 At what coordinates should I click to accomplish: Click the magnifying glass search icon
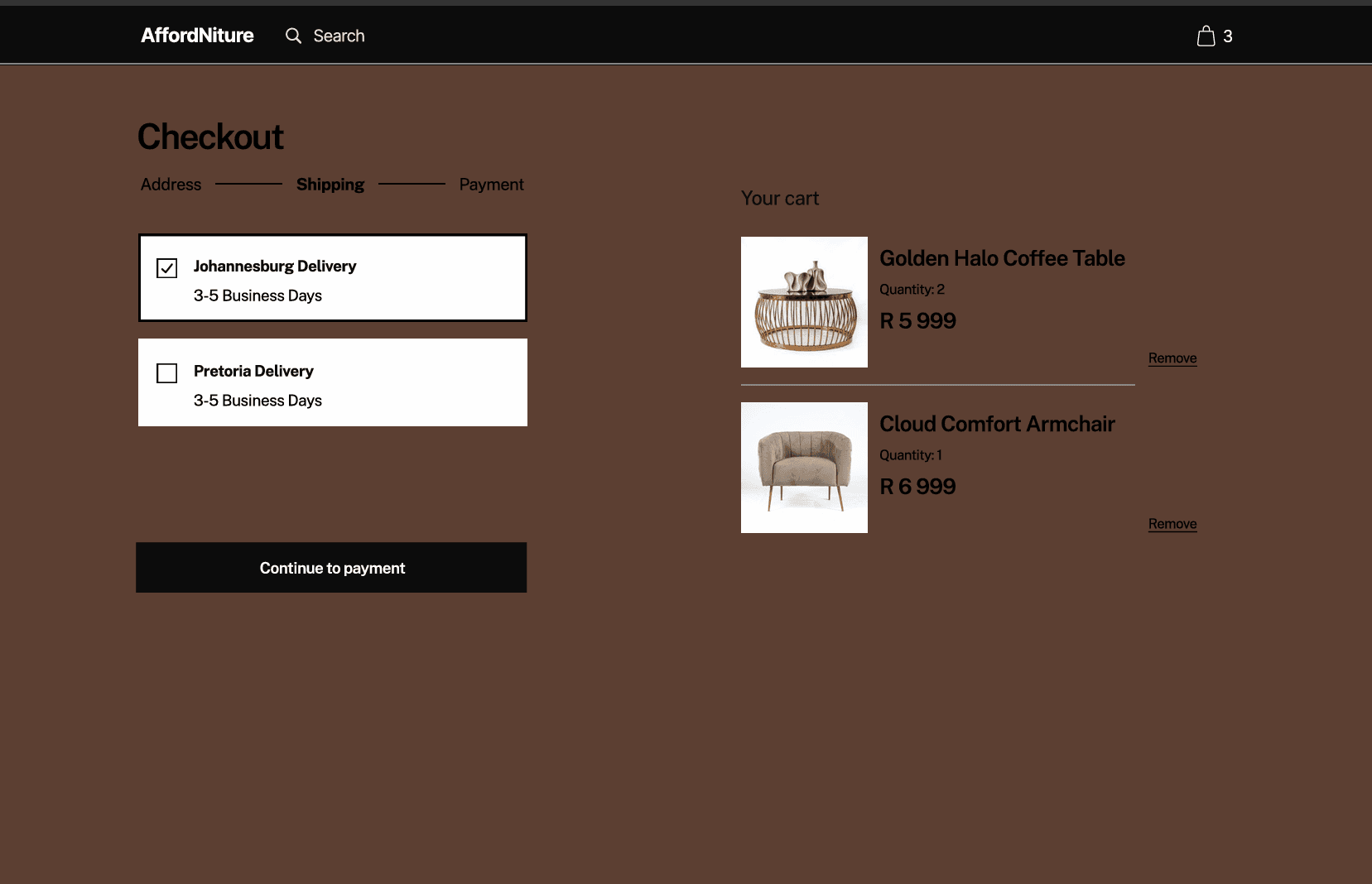tap(293, 36)
